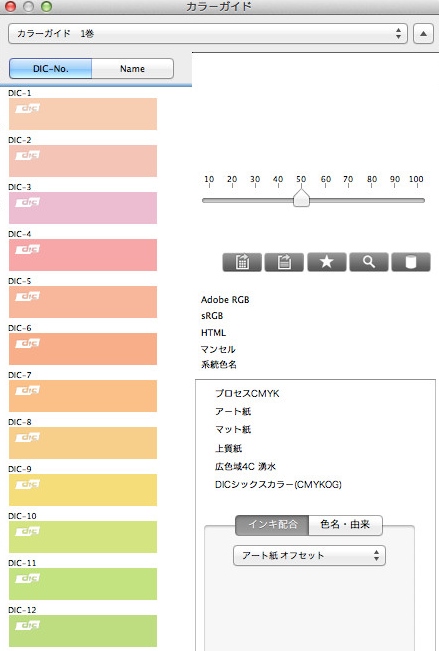
Task: Click the cylinder database icon button
Action: point(411,262)
